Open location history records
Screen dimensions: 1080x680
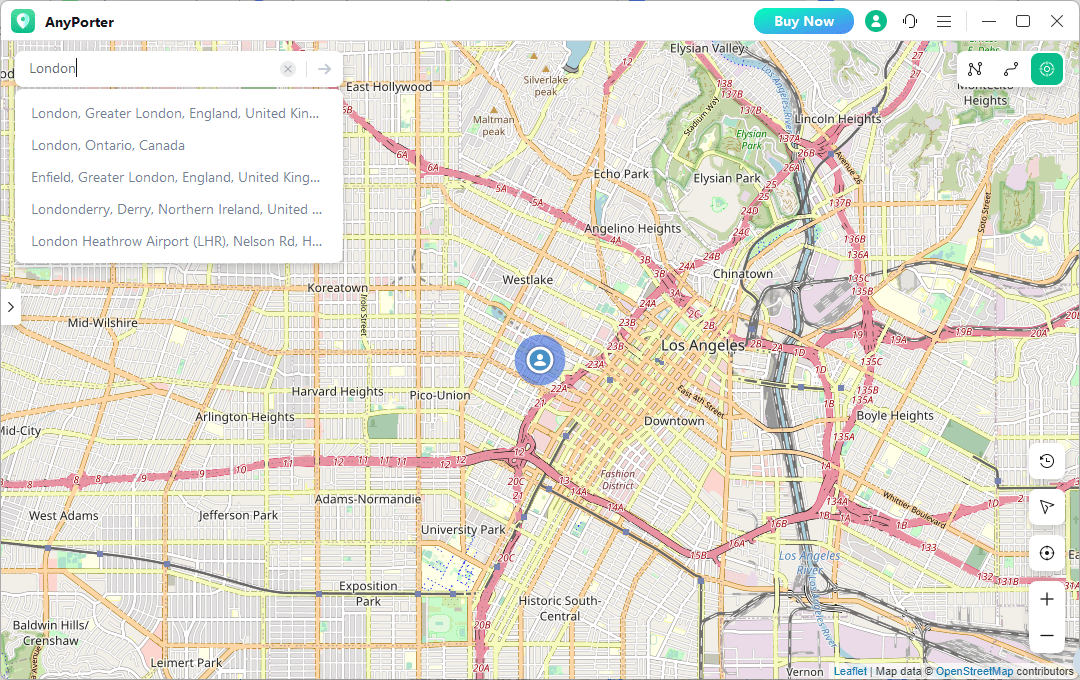(1046, 461)
